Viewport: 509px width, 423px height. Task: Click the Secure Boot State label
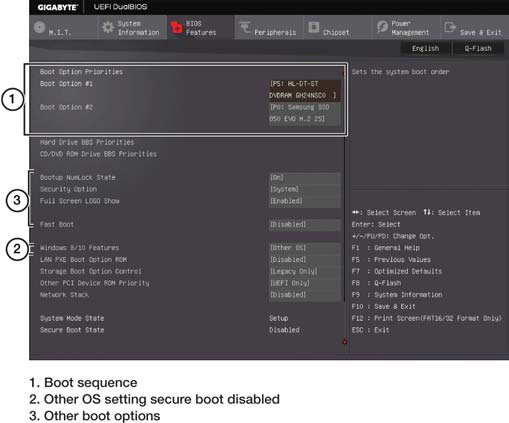pos(72,330)
